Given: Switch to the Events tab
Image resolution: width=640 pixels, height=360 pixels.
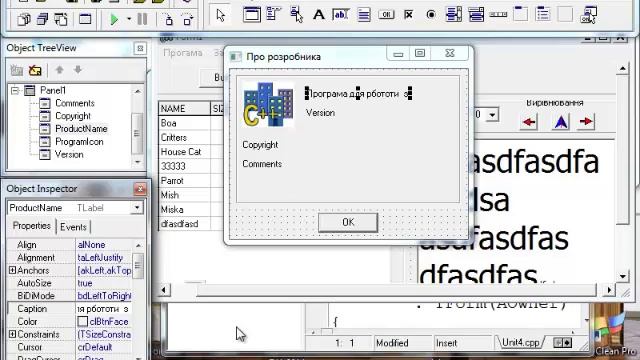Looking at the screenshot, I should 73,227.
